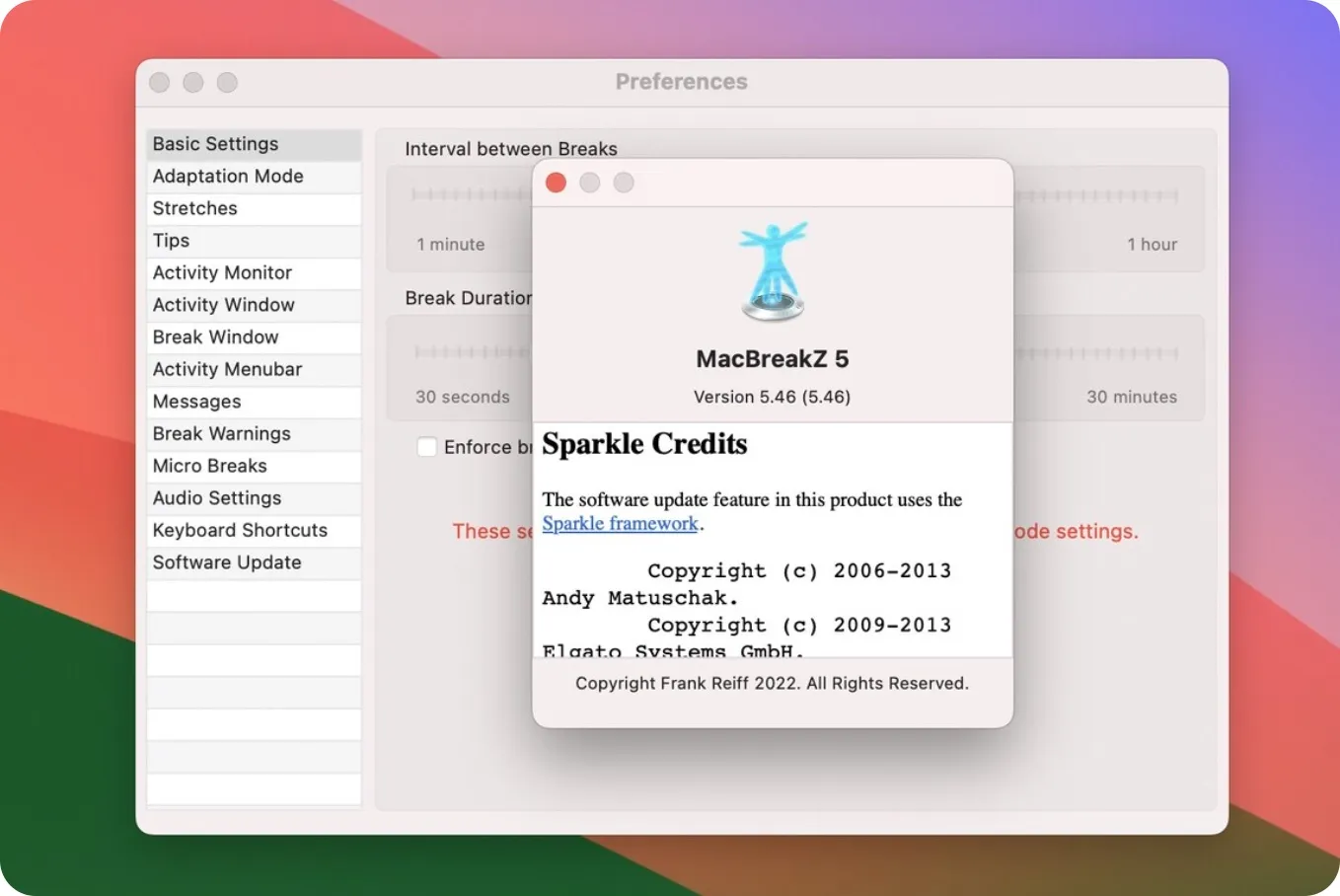This screenshot has width=1340, height=896.
Task: Toggle the Enforce breaks checkbox
Action: click(x=427, y=447)
